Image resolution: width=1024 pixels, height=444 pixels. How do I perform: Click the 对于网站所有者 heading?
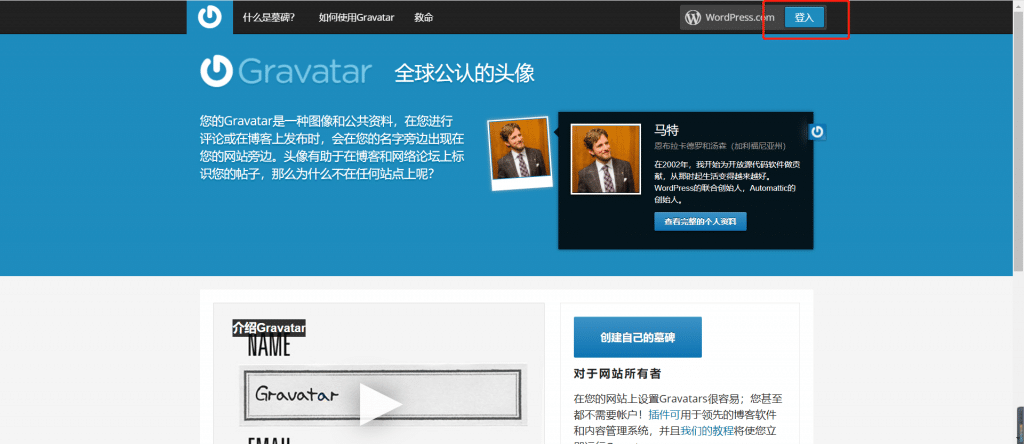tap(617, 374)
